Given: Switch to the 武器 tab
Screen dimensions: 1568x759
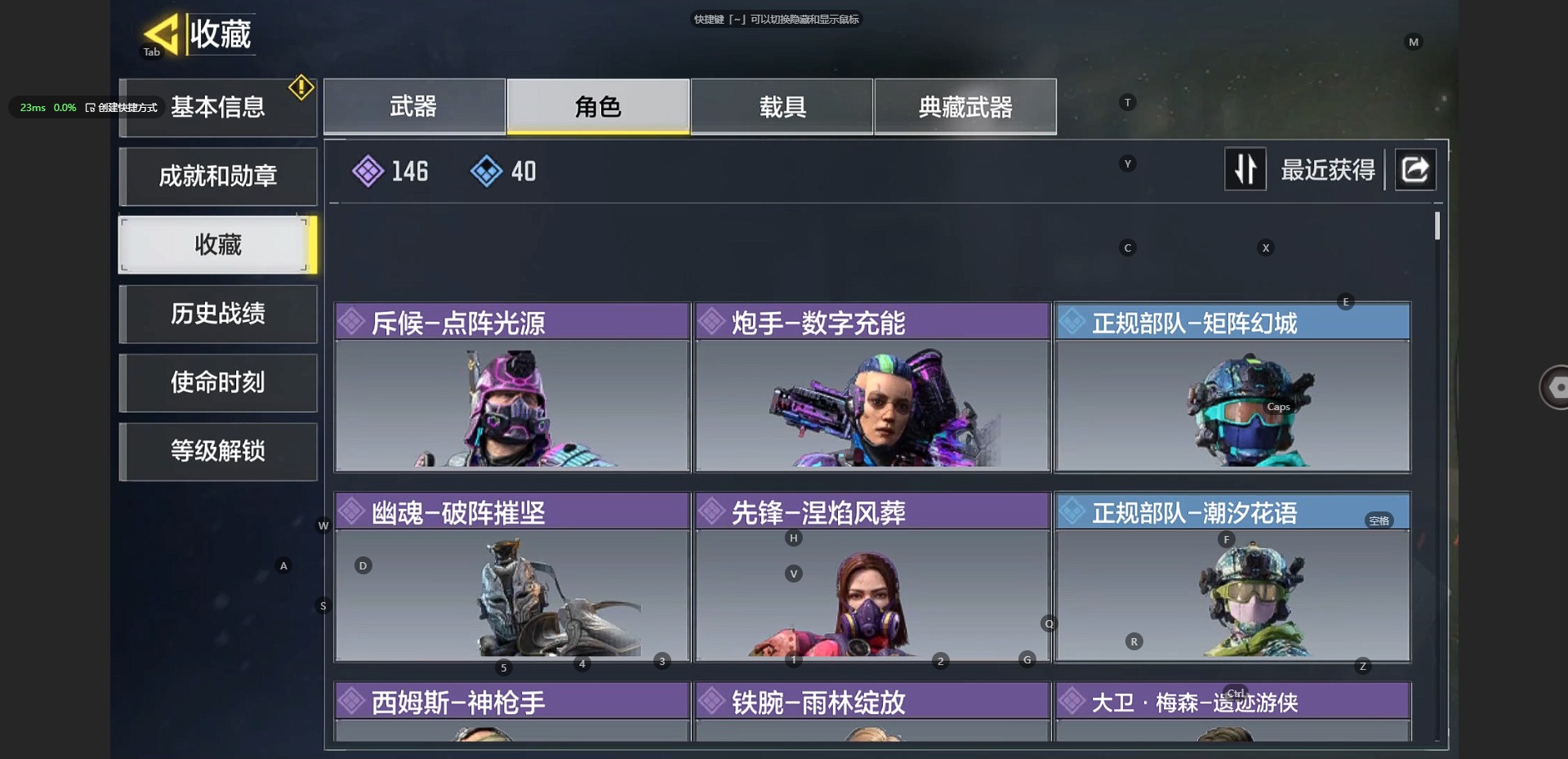Looking at the screenshot, I should (x=414, y=106).
